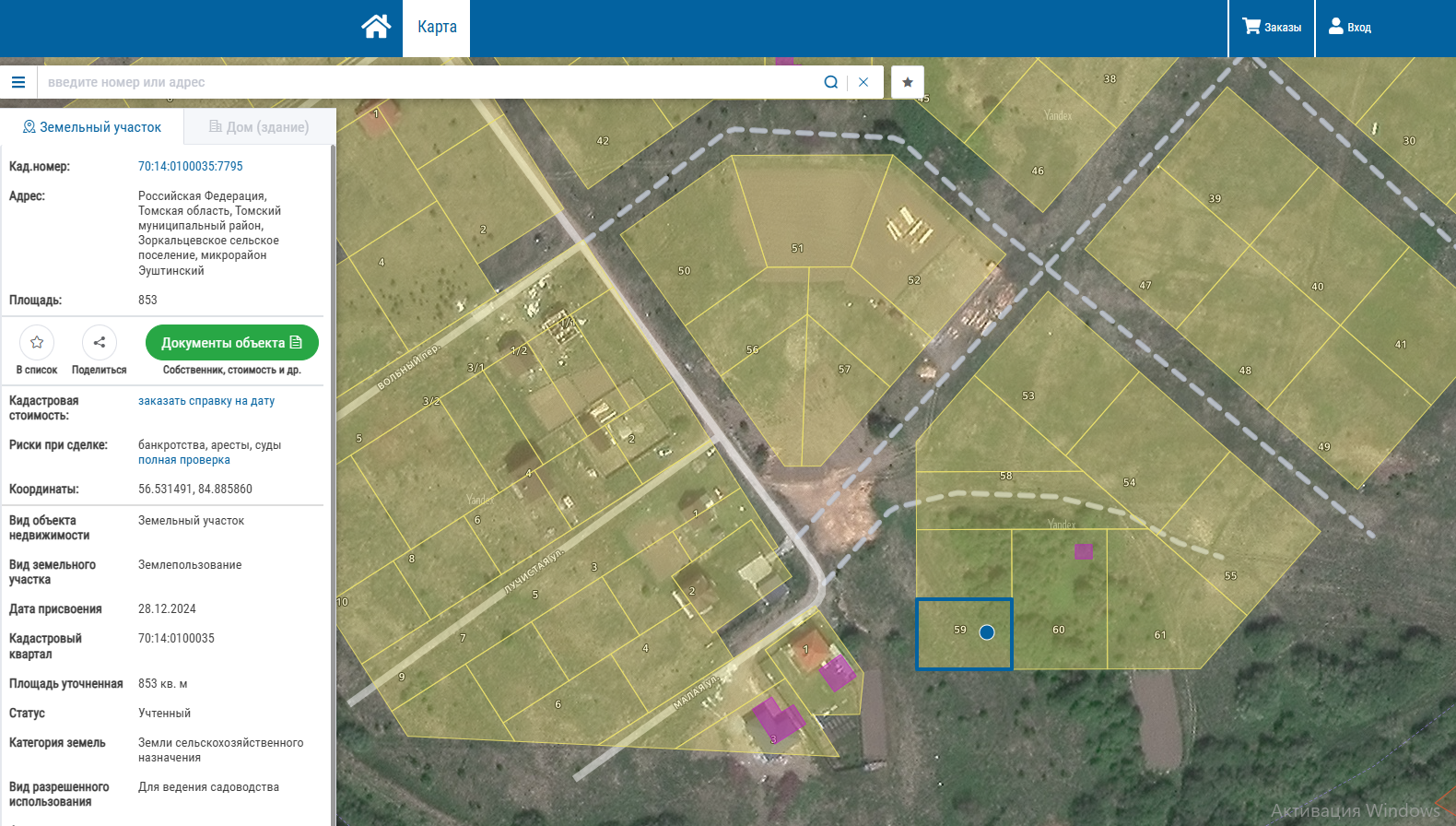Image resolution: width=1456 pixels, height=826 pixels.
Task: Select the Карта tab
Action: pyautogui.click(x=437, y=28)
